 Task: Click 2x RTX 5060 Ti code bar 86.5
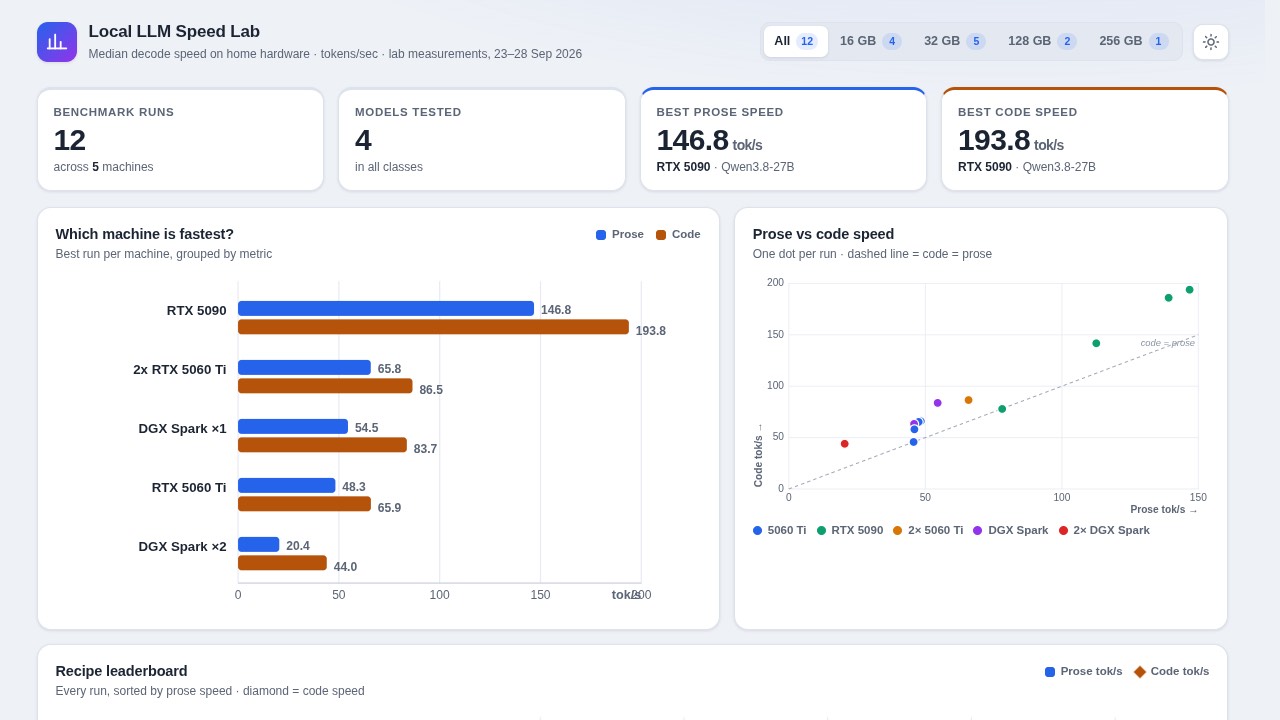pyautogui.click(x=325, y=386)
